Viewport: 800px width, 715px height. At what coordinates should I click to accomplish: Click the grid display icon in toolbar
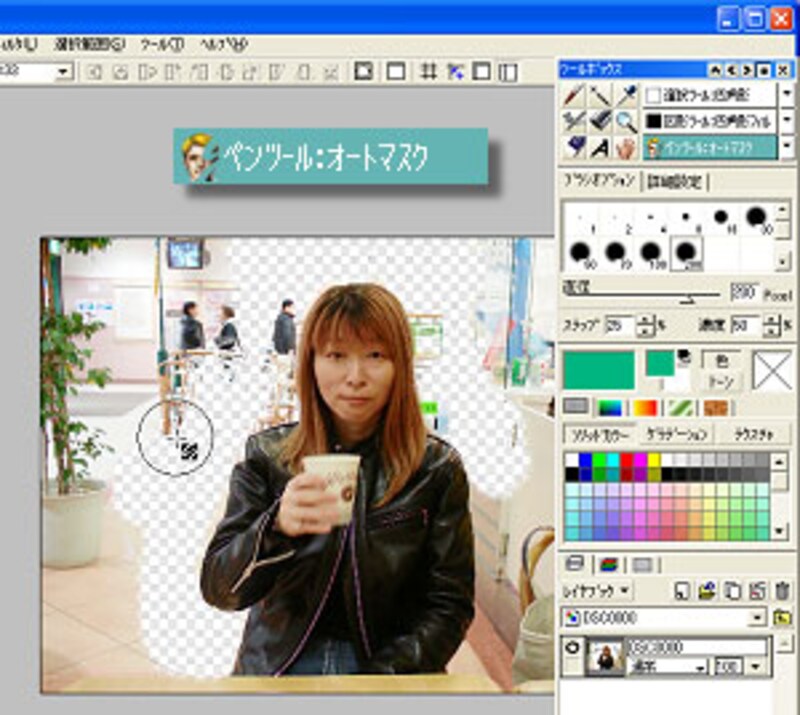coord(428,71)
